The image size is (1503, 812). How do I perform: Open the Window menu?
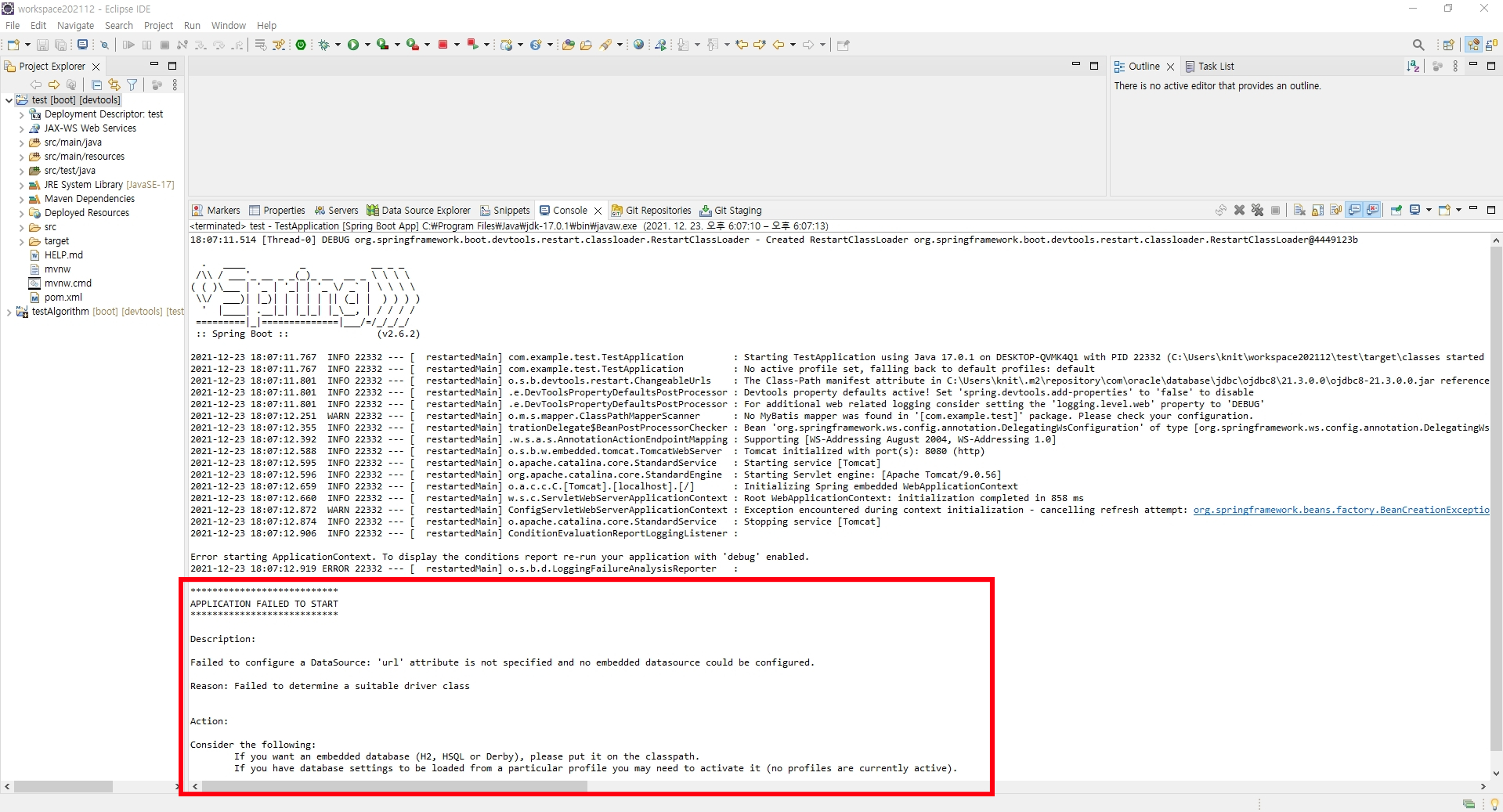(x=228, y=25)
